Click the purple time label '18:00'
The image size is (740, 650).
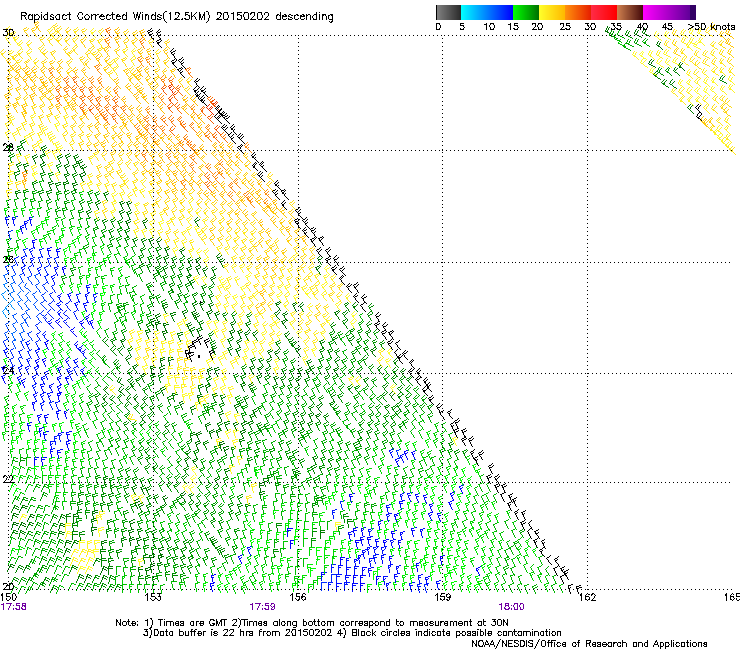(511, 607)
